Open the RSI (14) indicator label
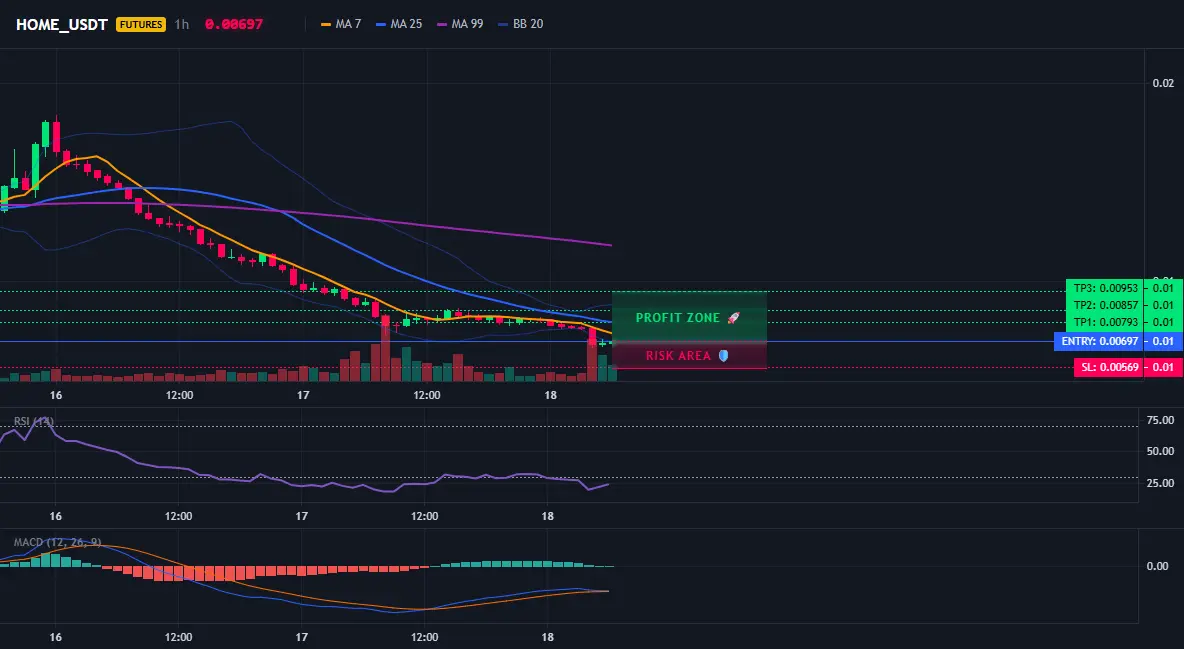Screen dimensions: 1184x649 34,422
